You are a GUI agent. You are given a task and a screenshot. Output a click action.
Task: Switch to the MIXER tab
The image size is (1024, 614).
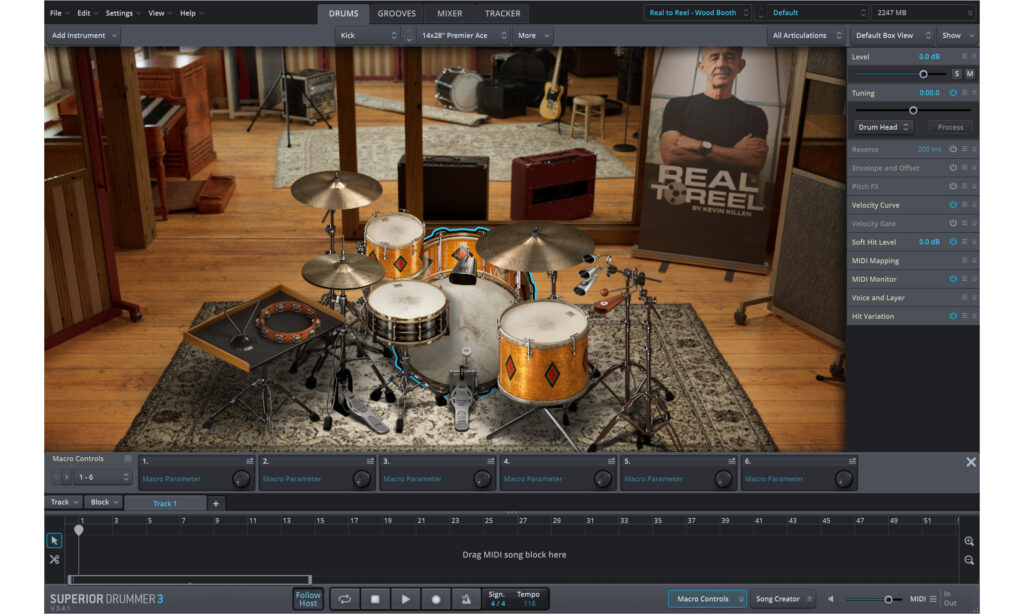pyautogui.click(x=449, y=13)
